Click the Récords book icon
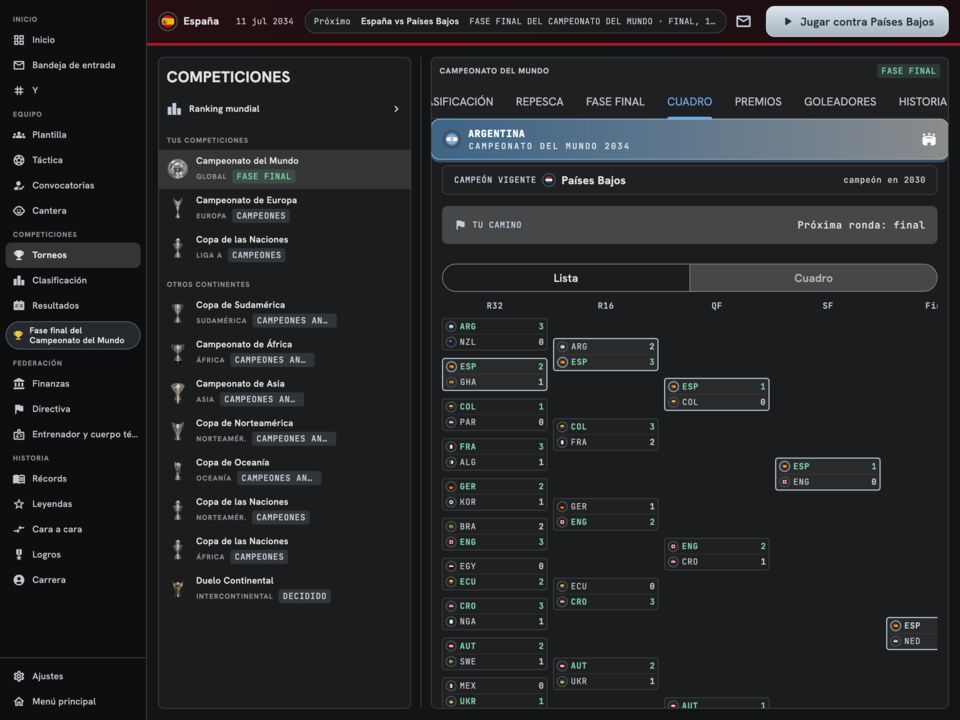This screenshot has width=960, height=720. (x=19, y=479)
